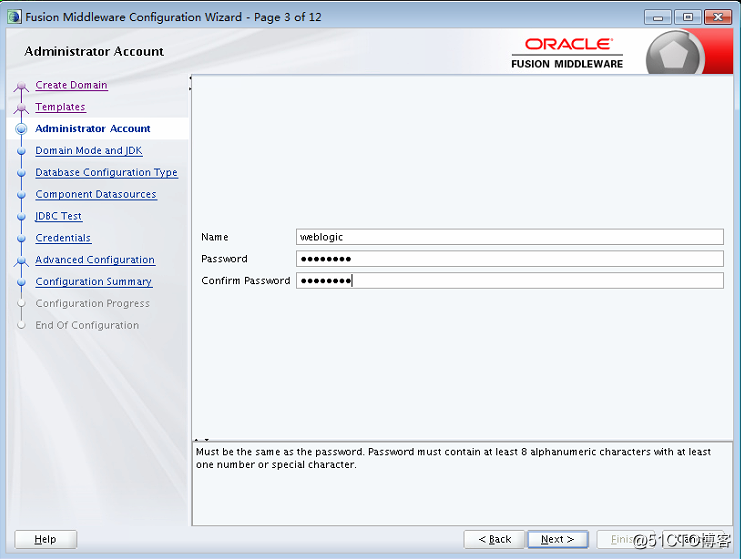This screenshot has height=559, width=741.
Task: Open the JDBC Test step
Action: [x=59, y=216]
